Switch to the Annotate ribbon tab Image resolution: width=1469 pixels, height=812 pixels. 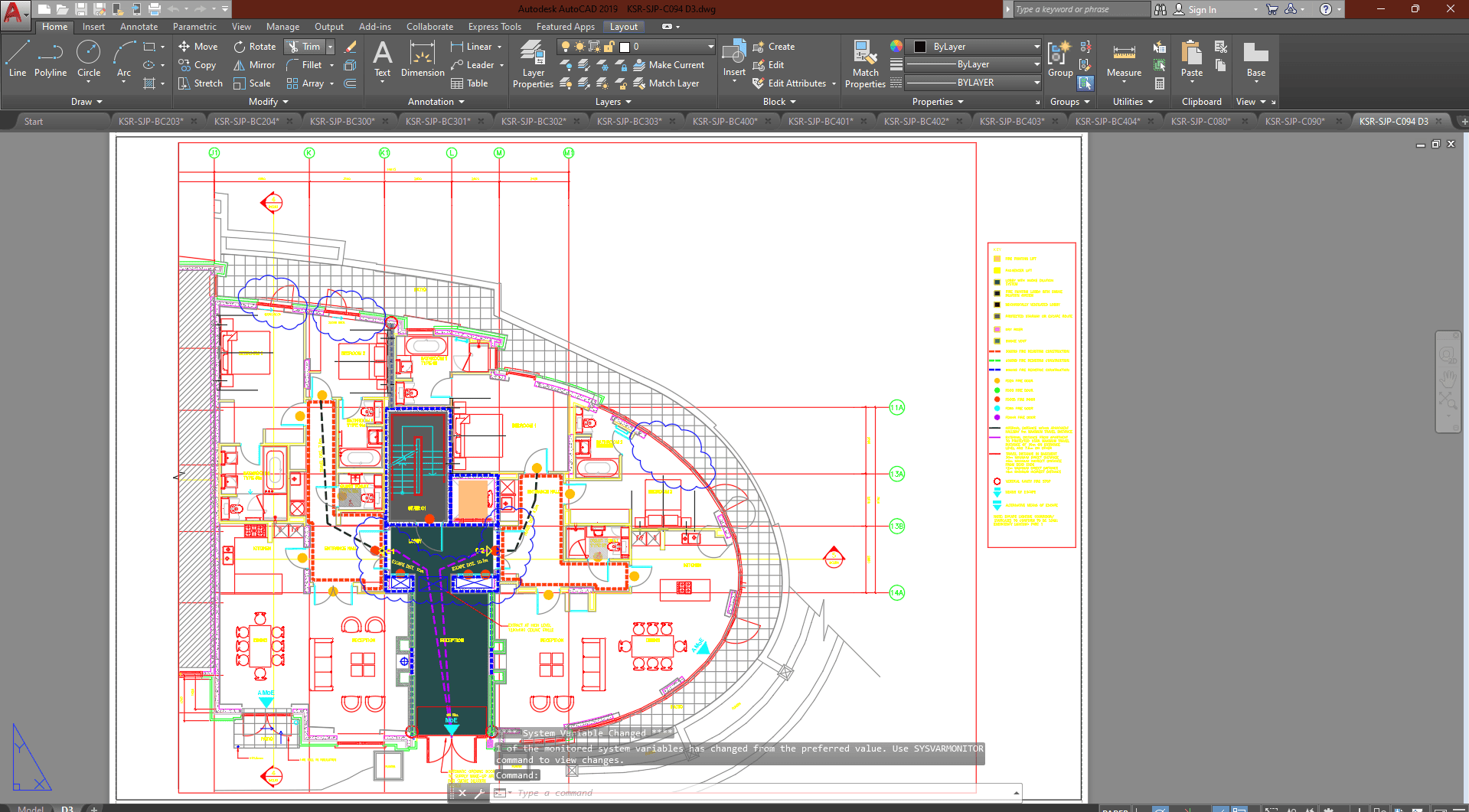click(x=139, y=27)
